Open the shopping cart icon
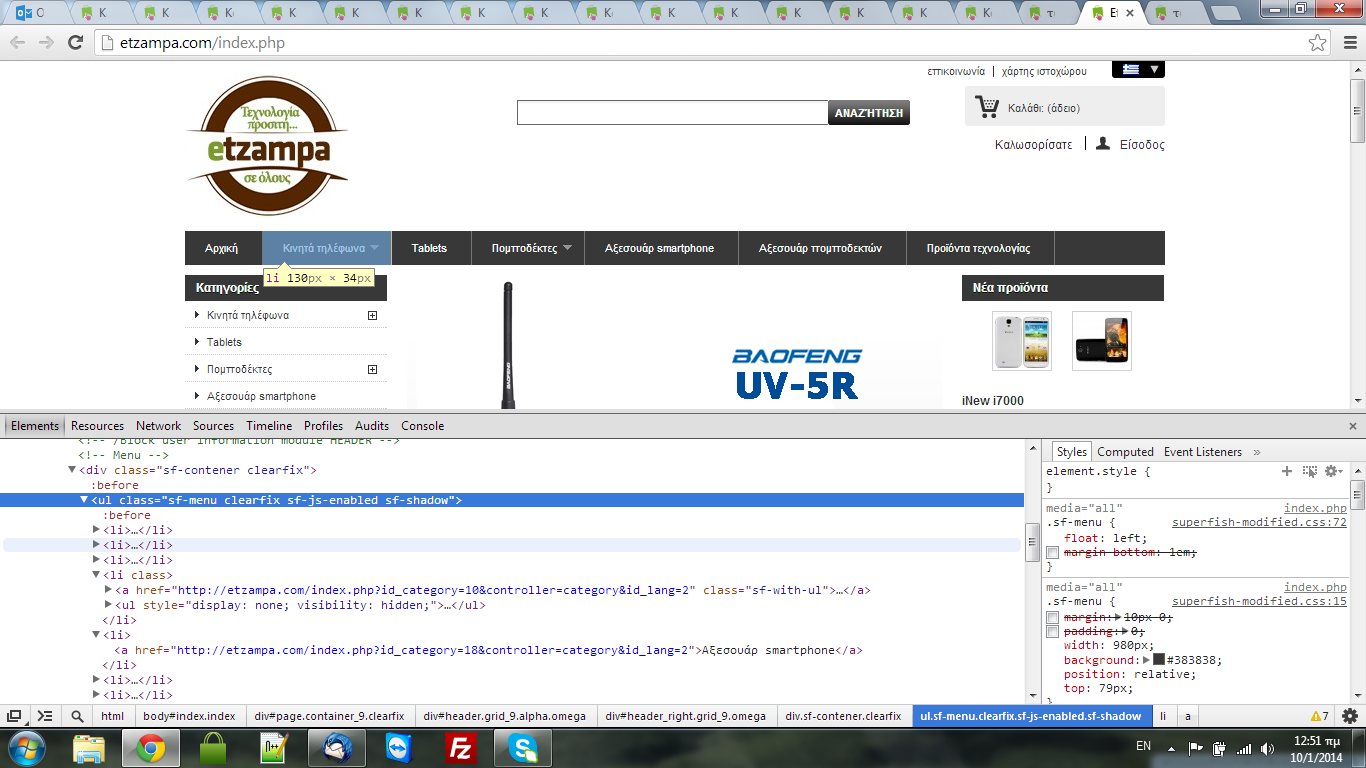The height and width of the screenshot is (768, 1366). tap(987, 107)
